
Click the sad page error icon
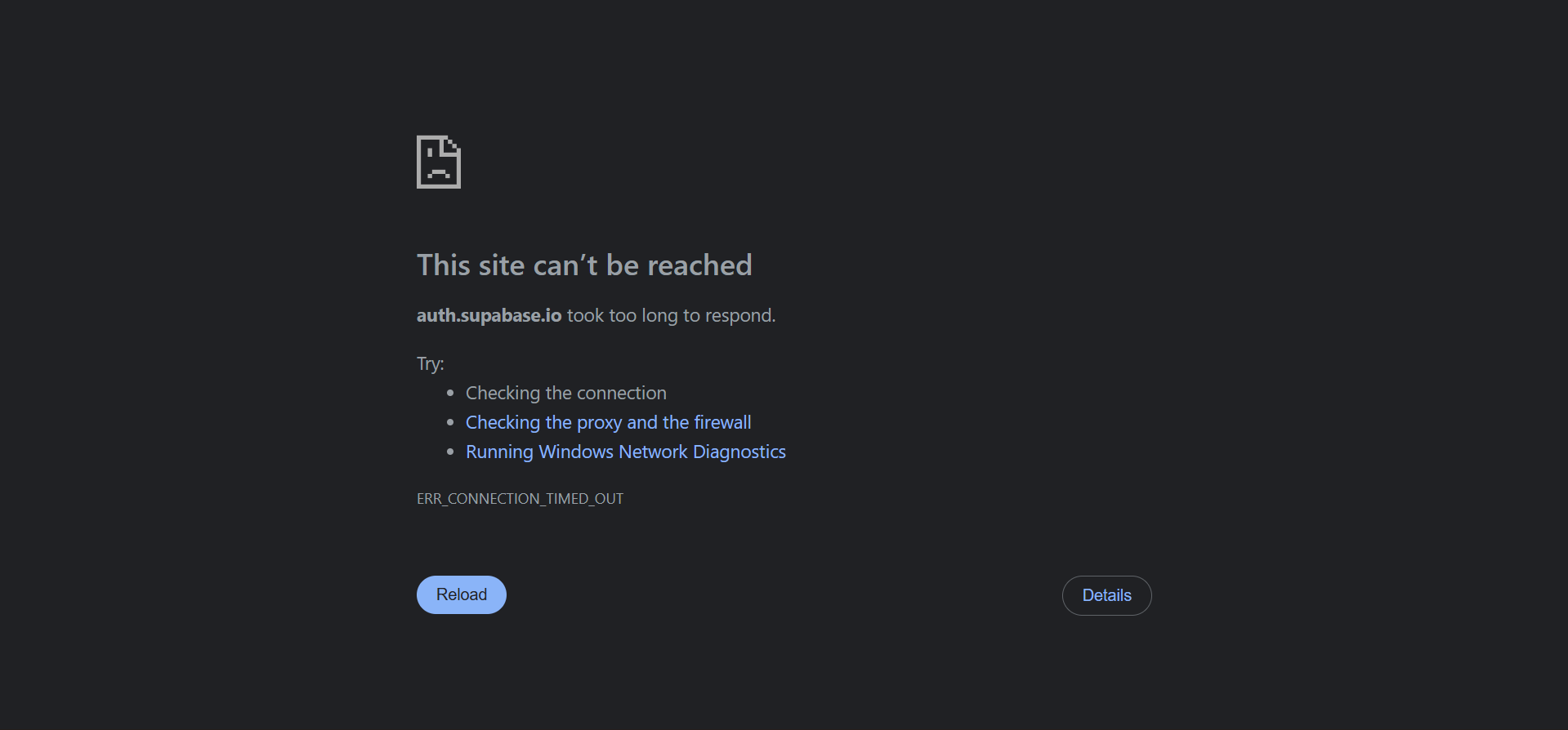click(x=439, y=161)
